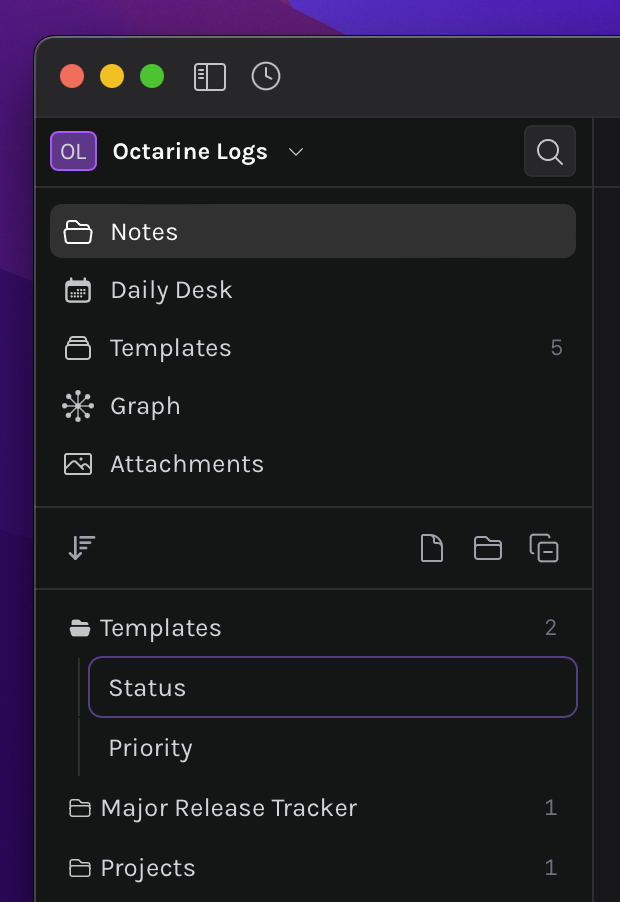Select the Status note
Screen dimensions: 620x902
point(332,687)
